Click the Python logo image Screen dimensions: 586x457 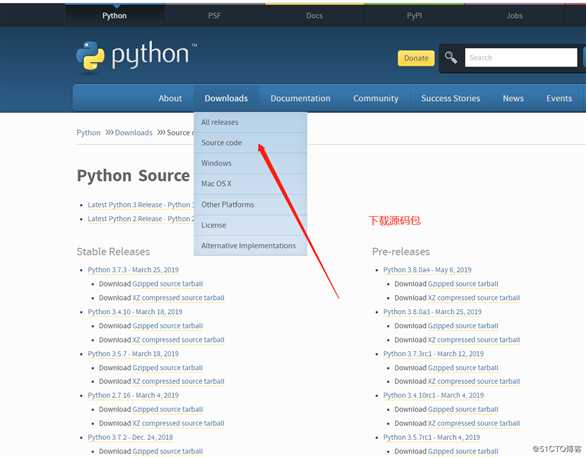point(136,56)
